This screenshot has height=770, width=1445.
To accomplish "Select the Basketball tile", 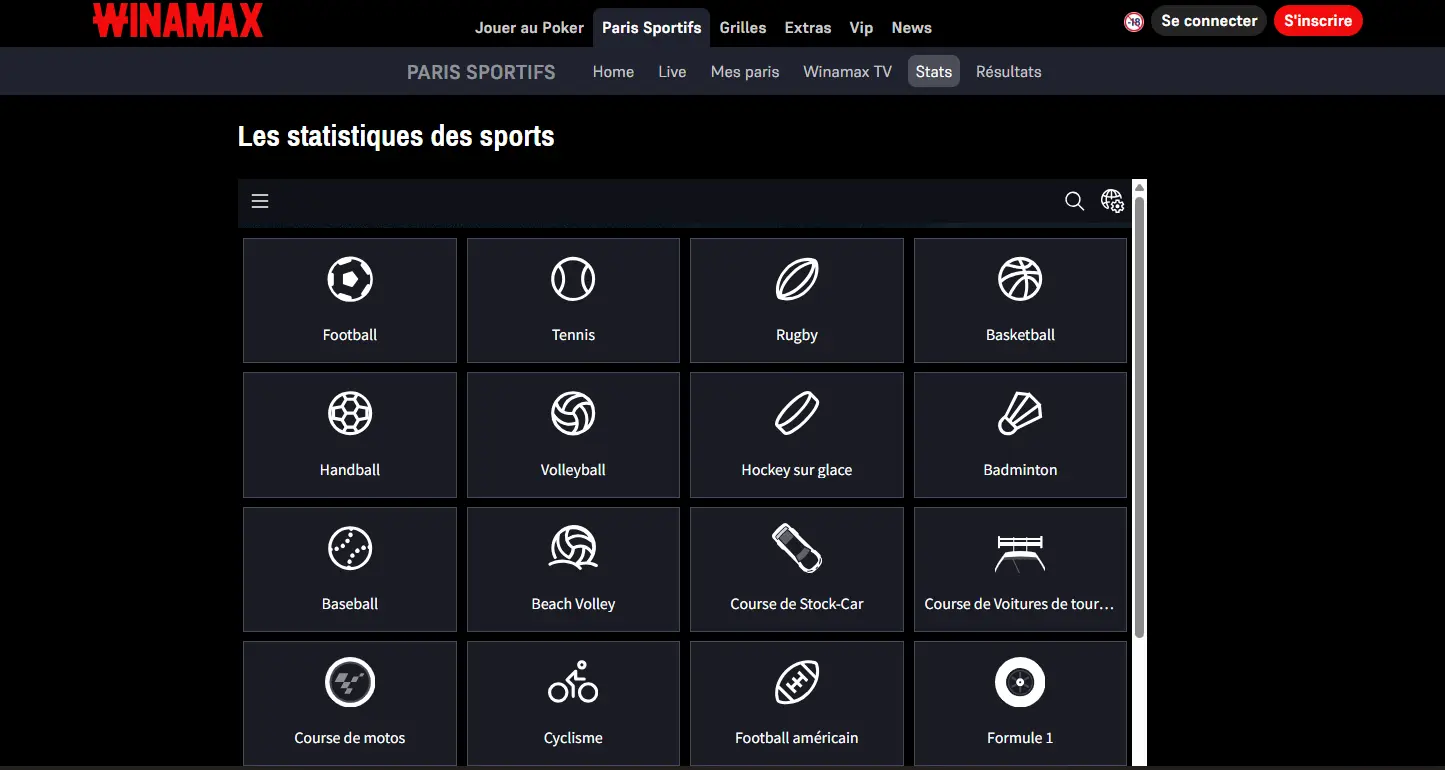I will point(1019,300).
